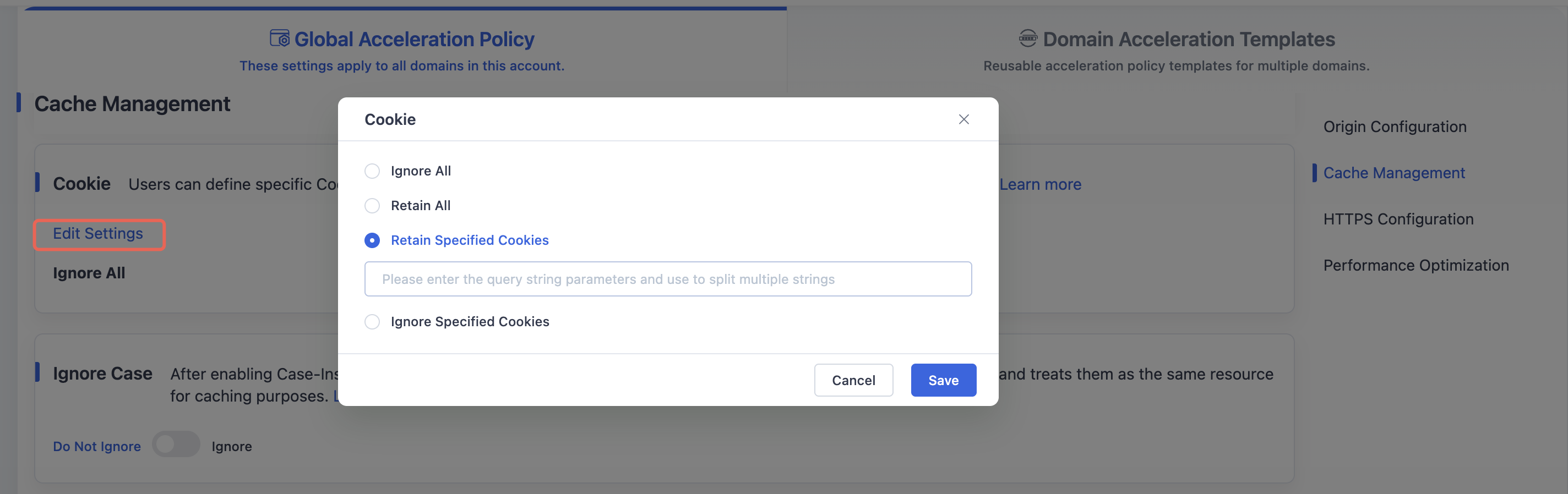Select the Ignore All radio option

(372, 171)
